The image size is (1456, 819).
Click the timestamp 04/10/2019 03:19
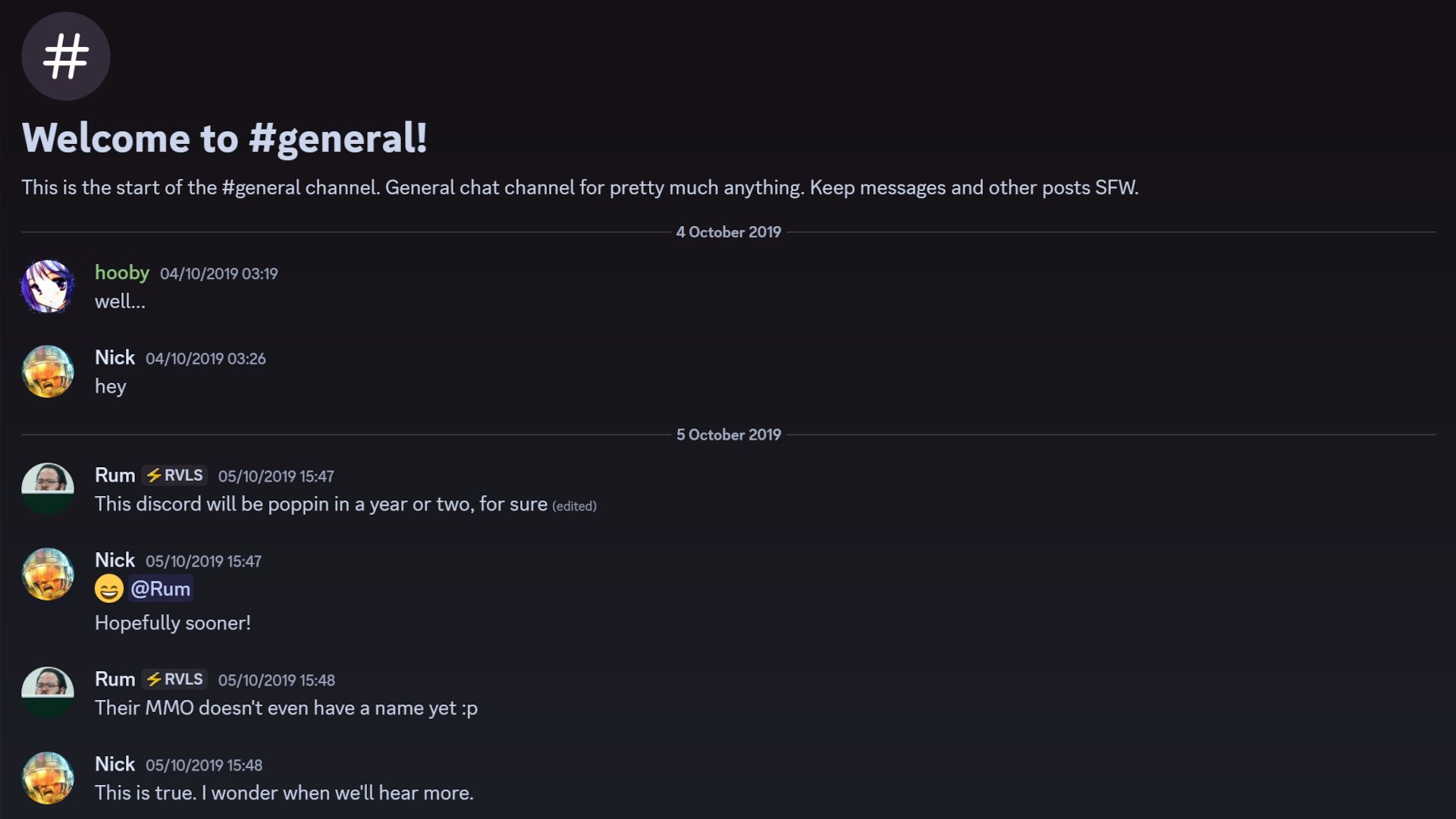pyautogui.click(x=218, y=274)
